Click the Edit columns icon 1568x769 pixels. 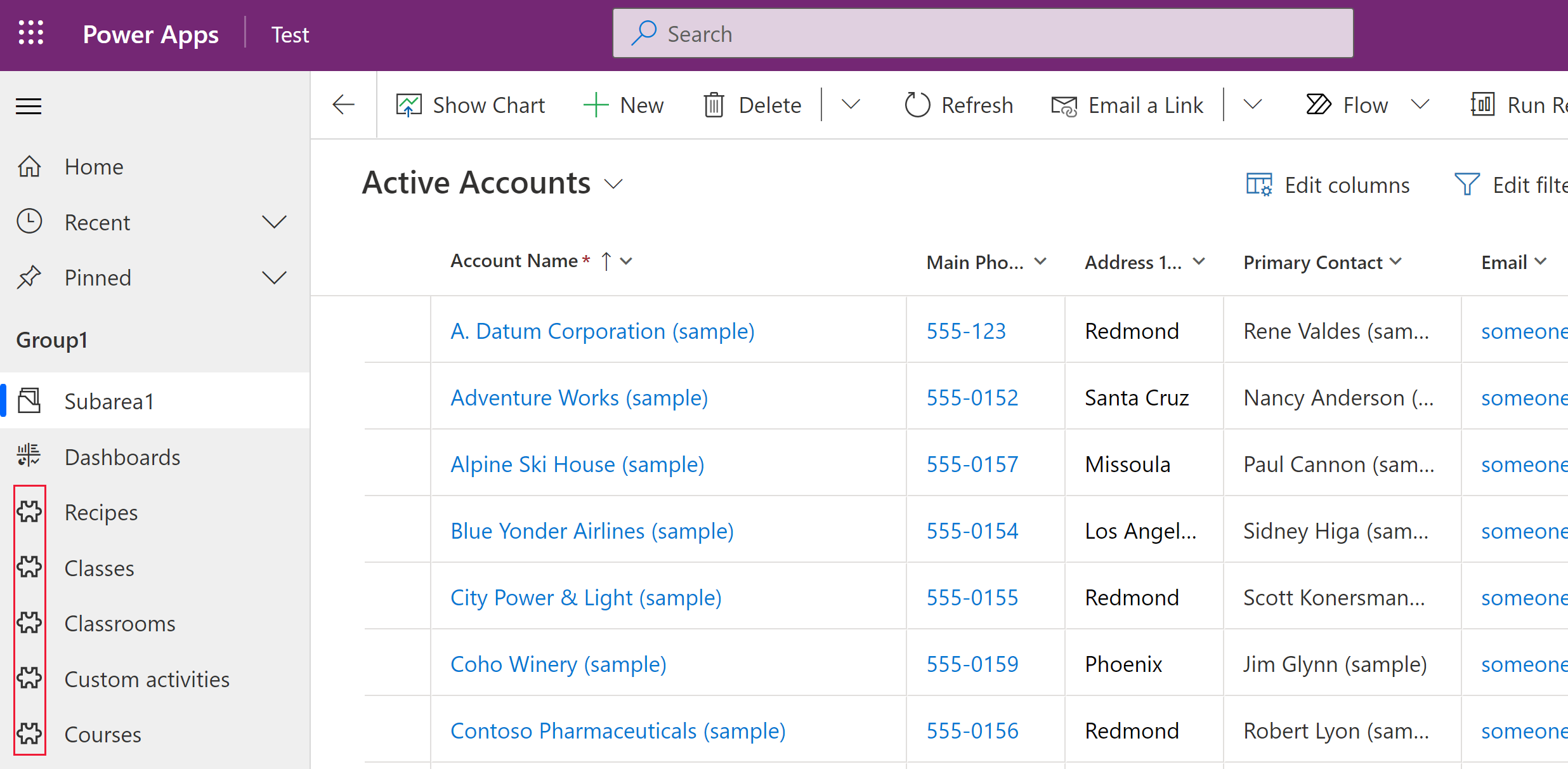1257,185
